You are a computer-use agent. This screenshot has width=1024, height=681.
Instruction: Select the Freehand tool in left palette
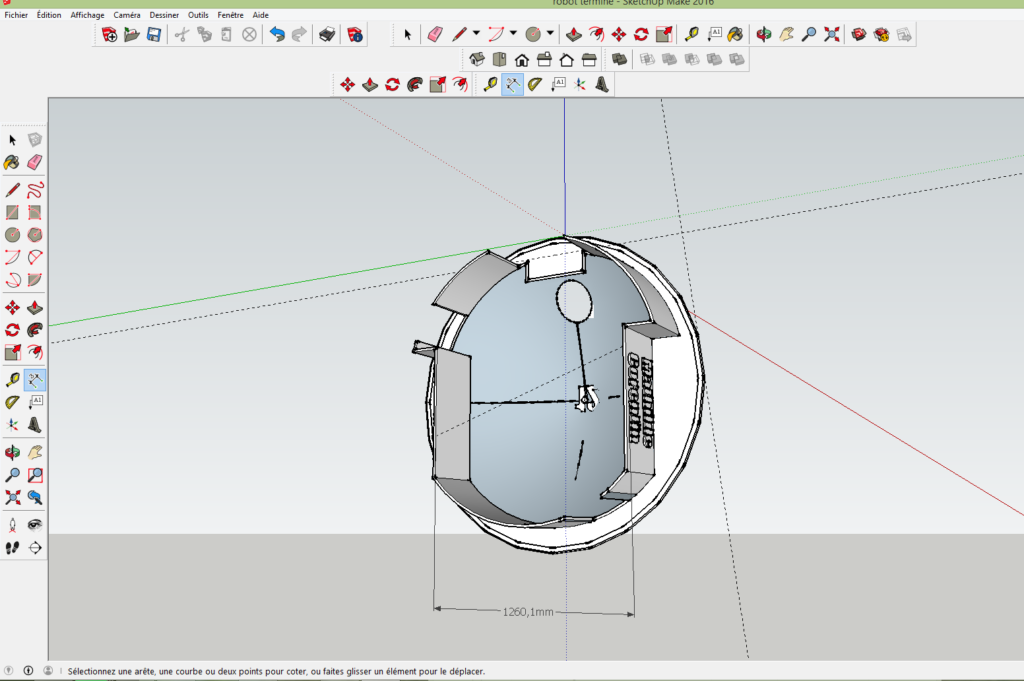click(x=35, y=190)
